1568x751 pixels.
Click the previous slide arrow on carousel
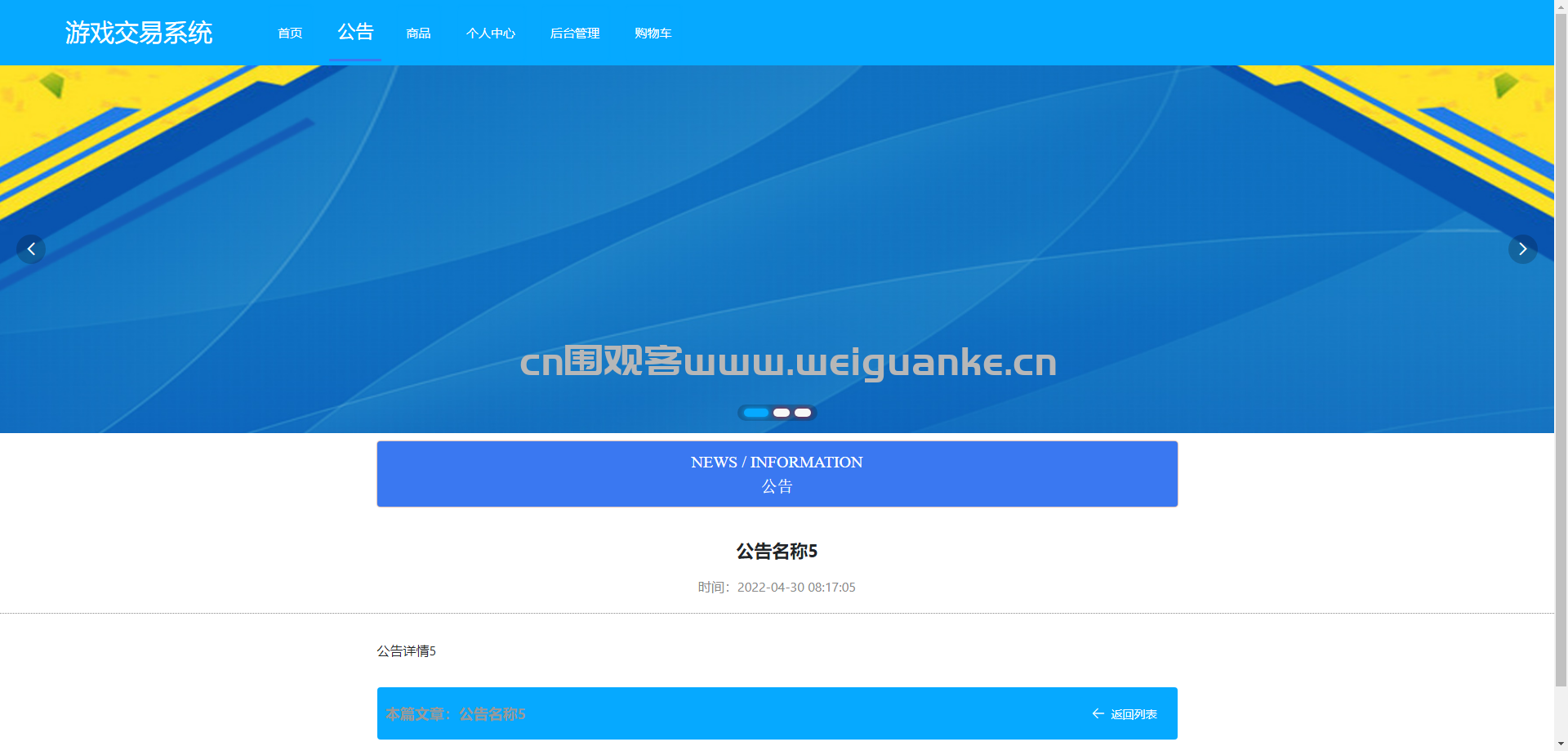pos(31,249)
